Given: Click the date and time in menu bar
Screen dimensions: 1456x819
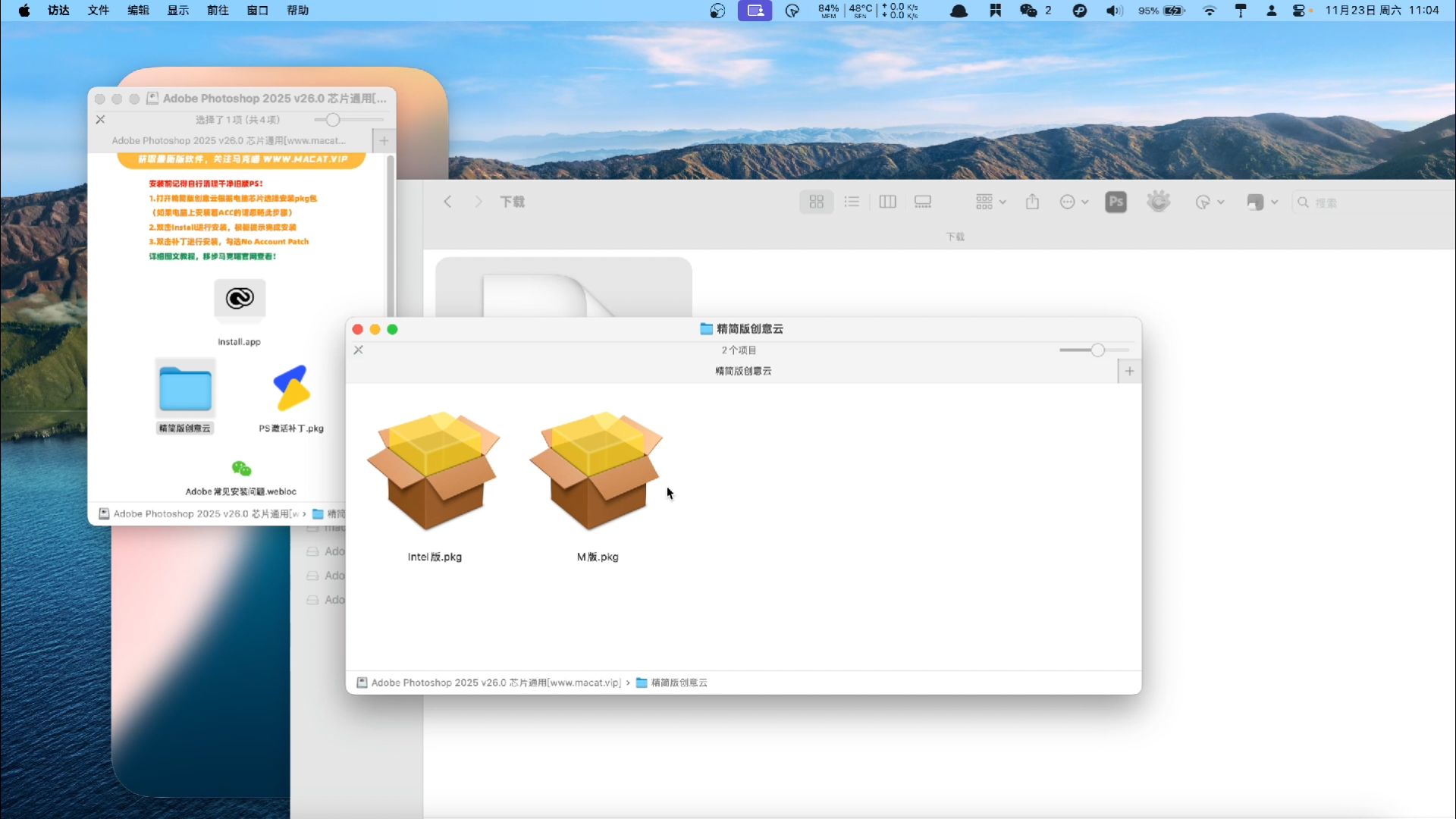Looking at the screenshot, I should click(1382, 11).
